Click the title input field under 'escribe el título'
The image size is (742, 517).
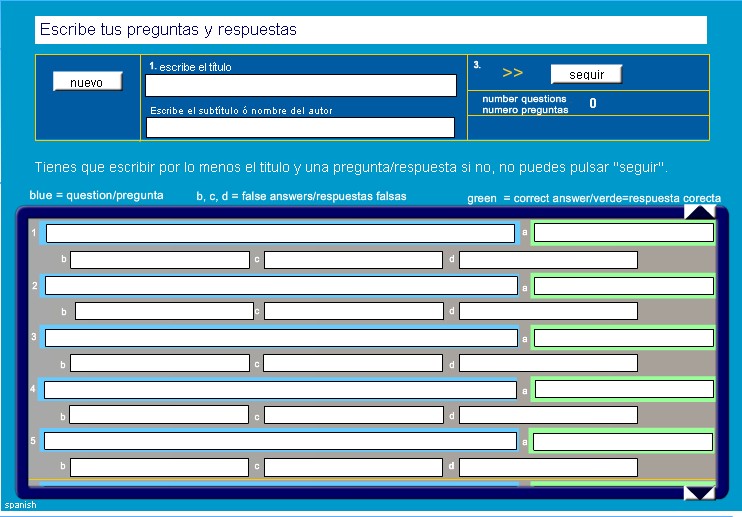point(301,86)
